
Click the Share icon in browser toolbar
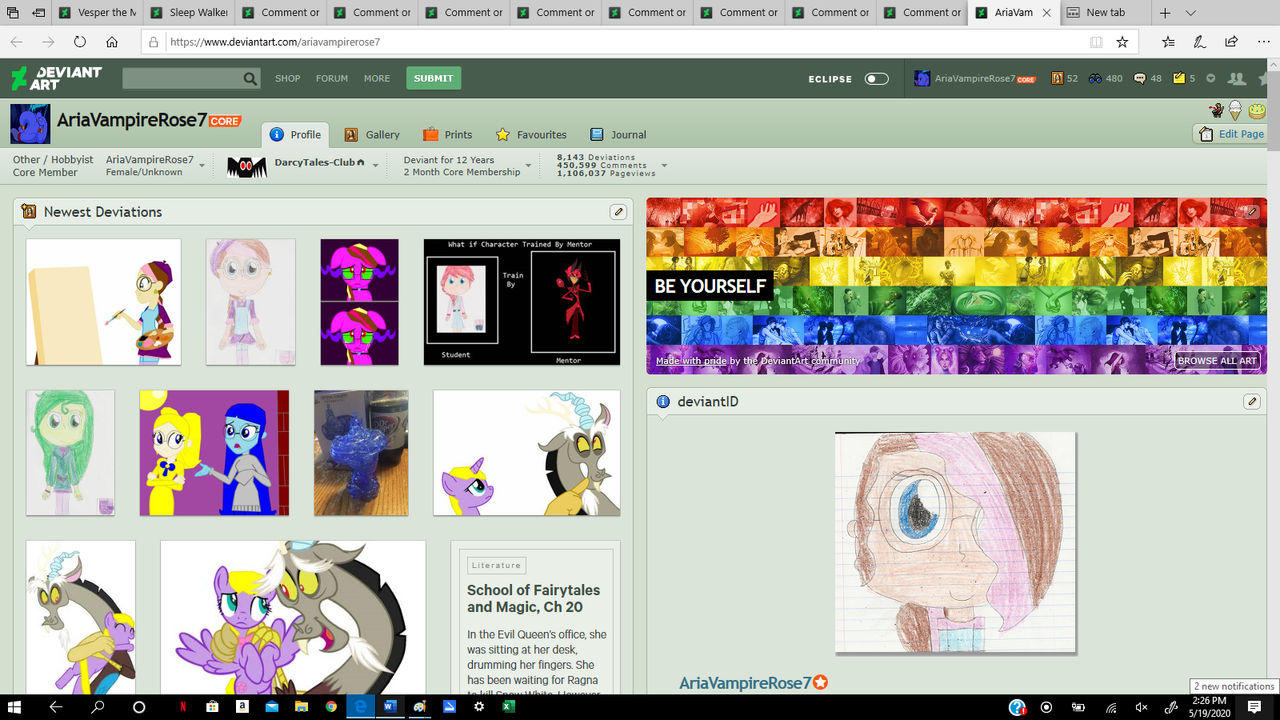click(1231, 42)
